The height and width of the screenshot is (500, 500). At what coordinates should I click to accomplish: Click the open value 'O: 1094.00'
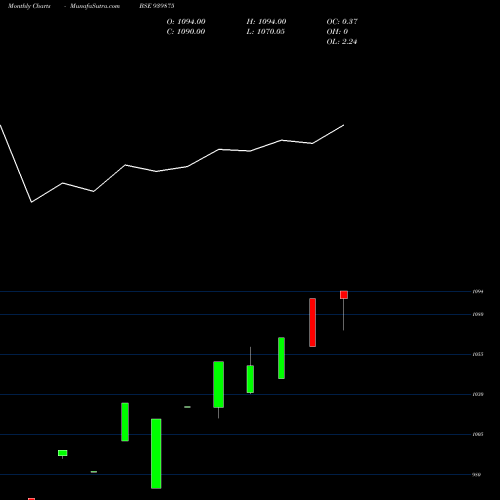(186, 22)
